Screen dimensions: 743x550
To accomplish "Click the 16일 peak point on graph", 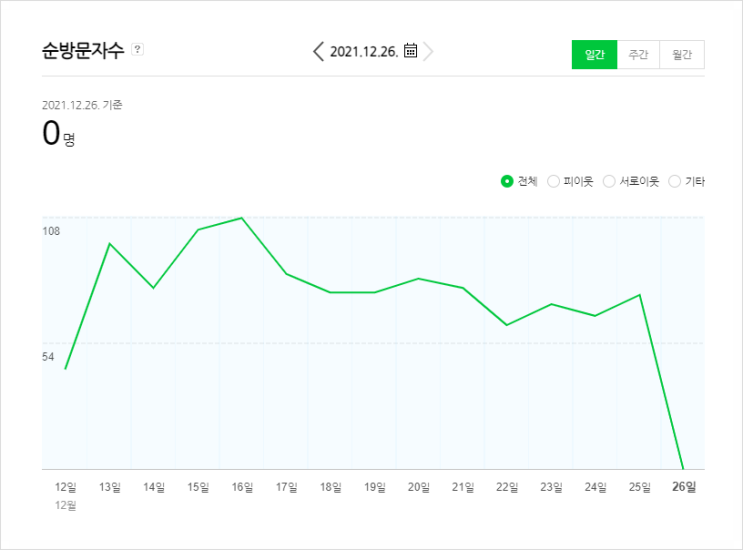I will 242,218.
